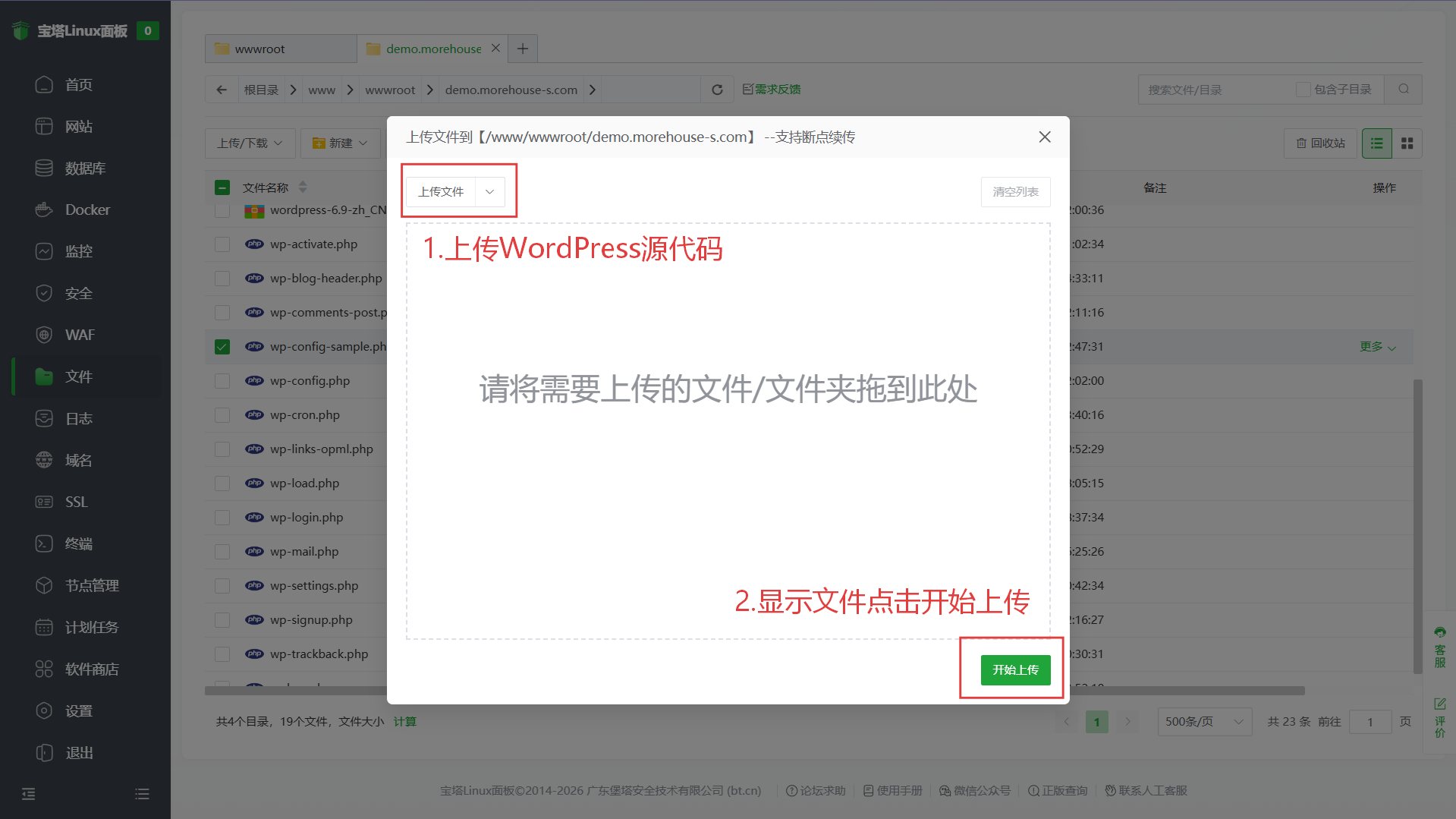Enable the 包含子目录 checkbox
The width and height of the screenshot is (1456, 819).
pyautogui.click(x=1303, y=89)
